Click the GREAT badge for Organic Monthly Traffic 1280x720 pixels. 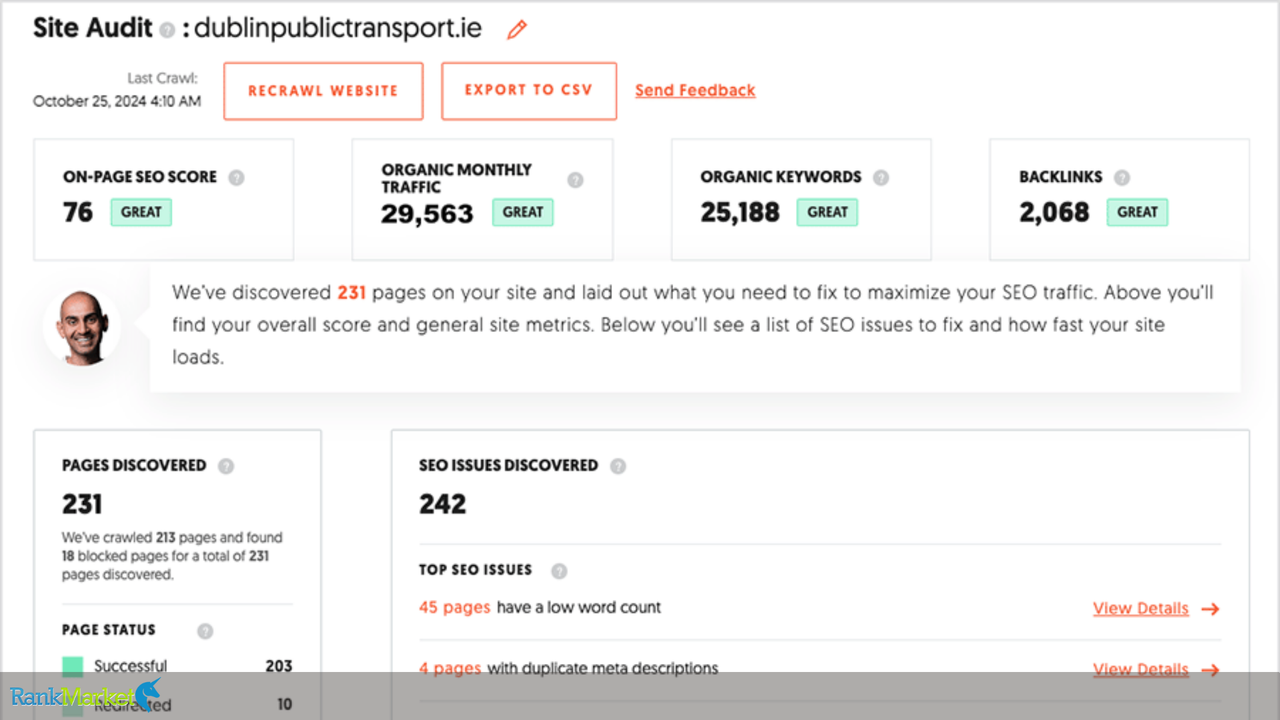[523, 212]
